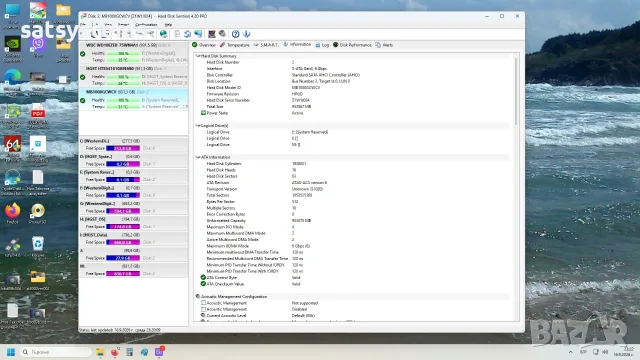
Task: Collapse the ATA Information section
Action: (198, 157)
